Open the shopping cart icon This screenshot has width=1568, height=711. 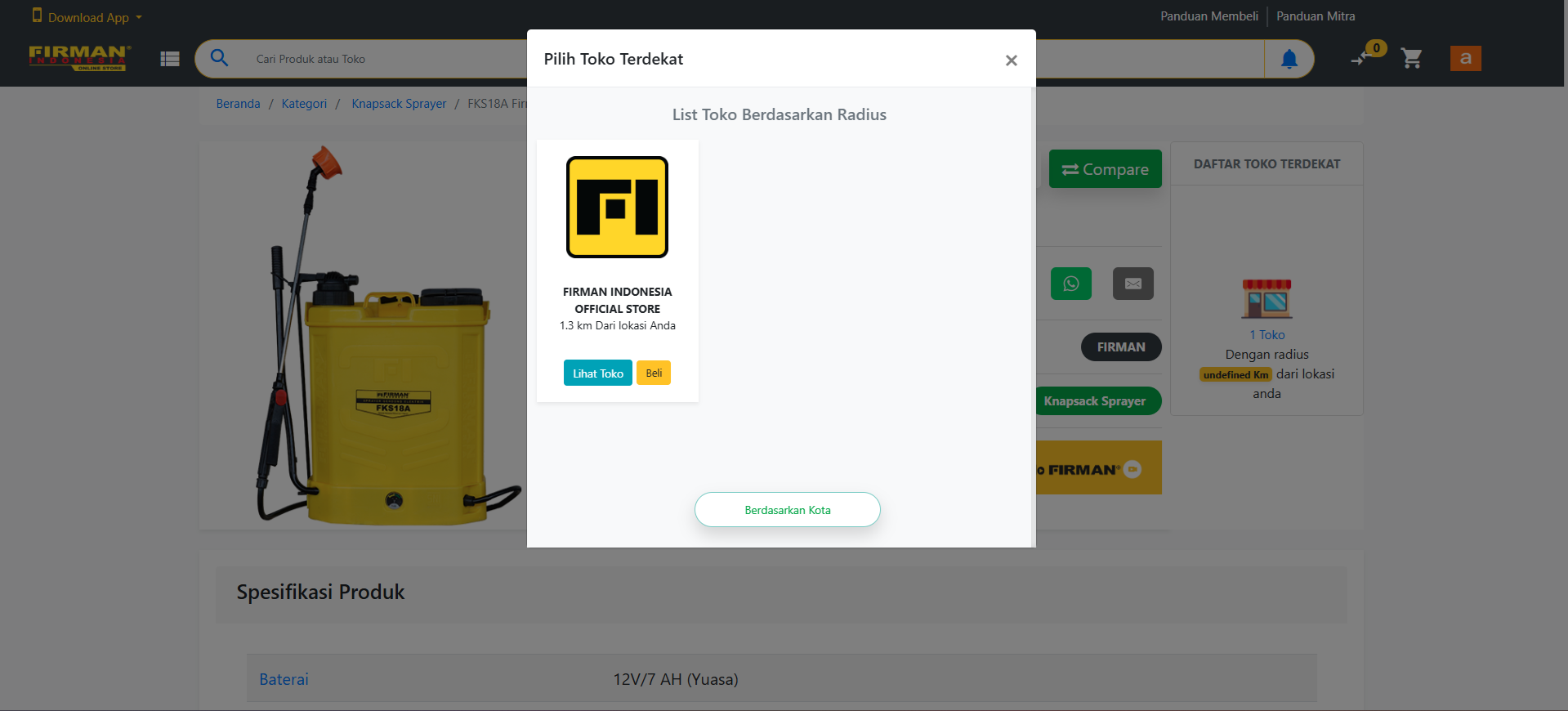click(x=1411, y=58)
